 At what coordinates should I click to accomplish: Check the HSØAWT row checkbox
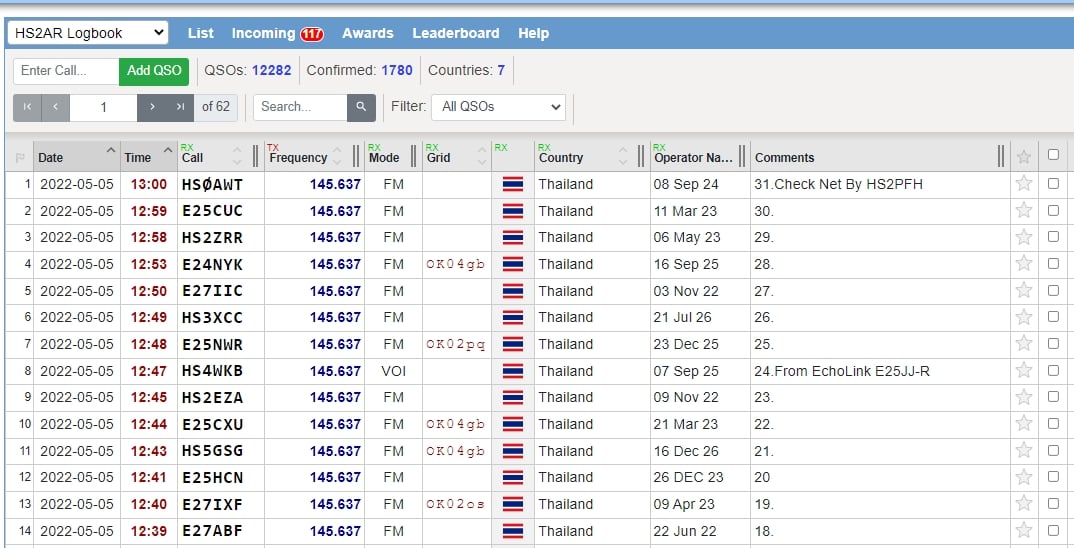tap(1053, 183)
